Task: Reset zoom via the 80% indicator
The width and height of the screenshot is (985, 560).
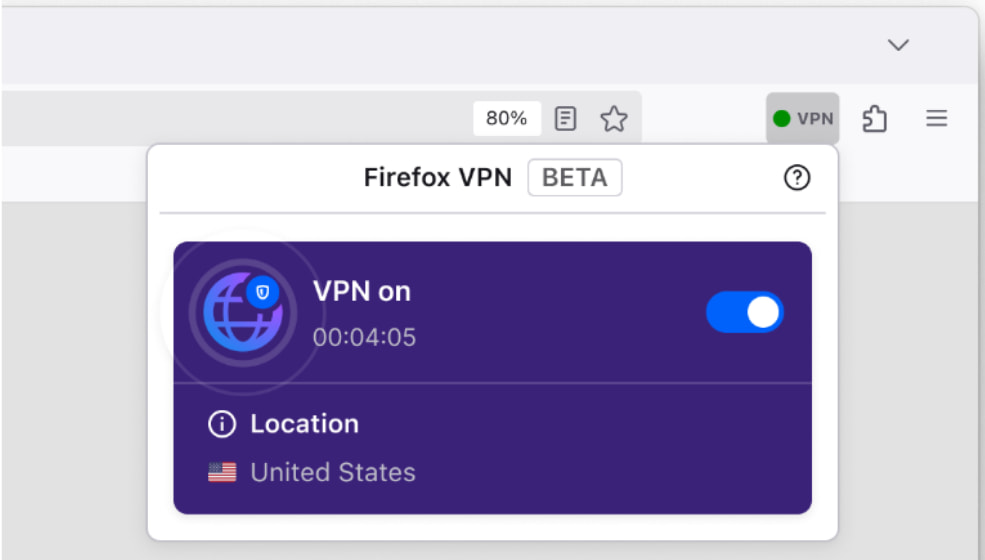Action: 506,119
